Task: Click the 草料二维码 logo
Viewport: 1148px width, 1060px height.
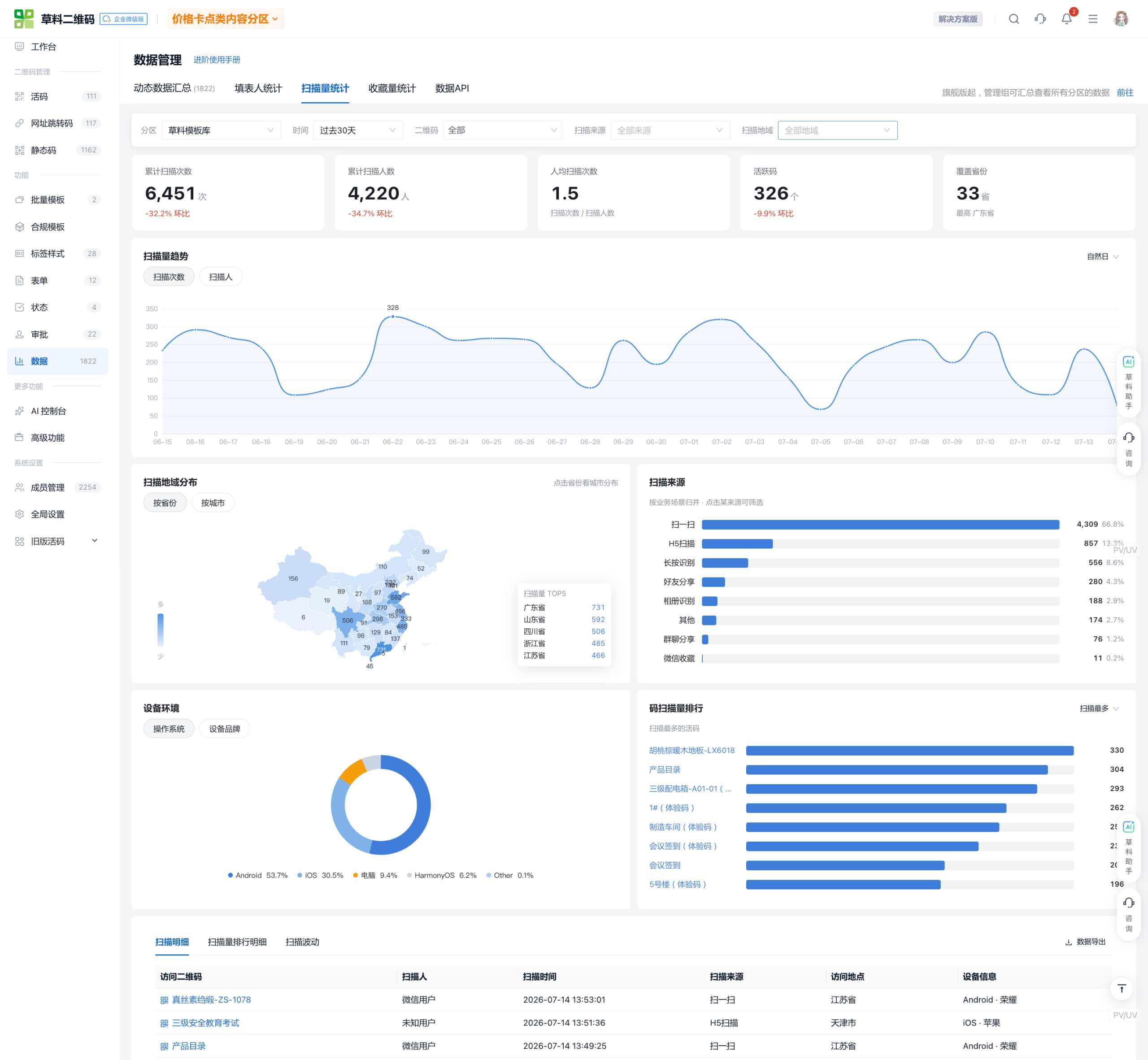Action: tap(55, 19)
